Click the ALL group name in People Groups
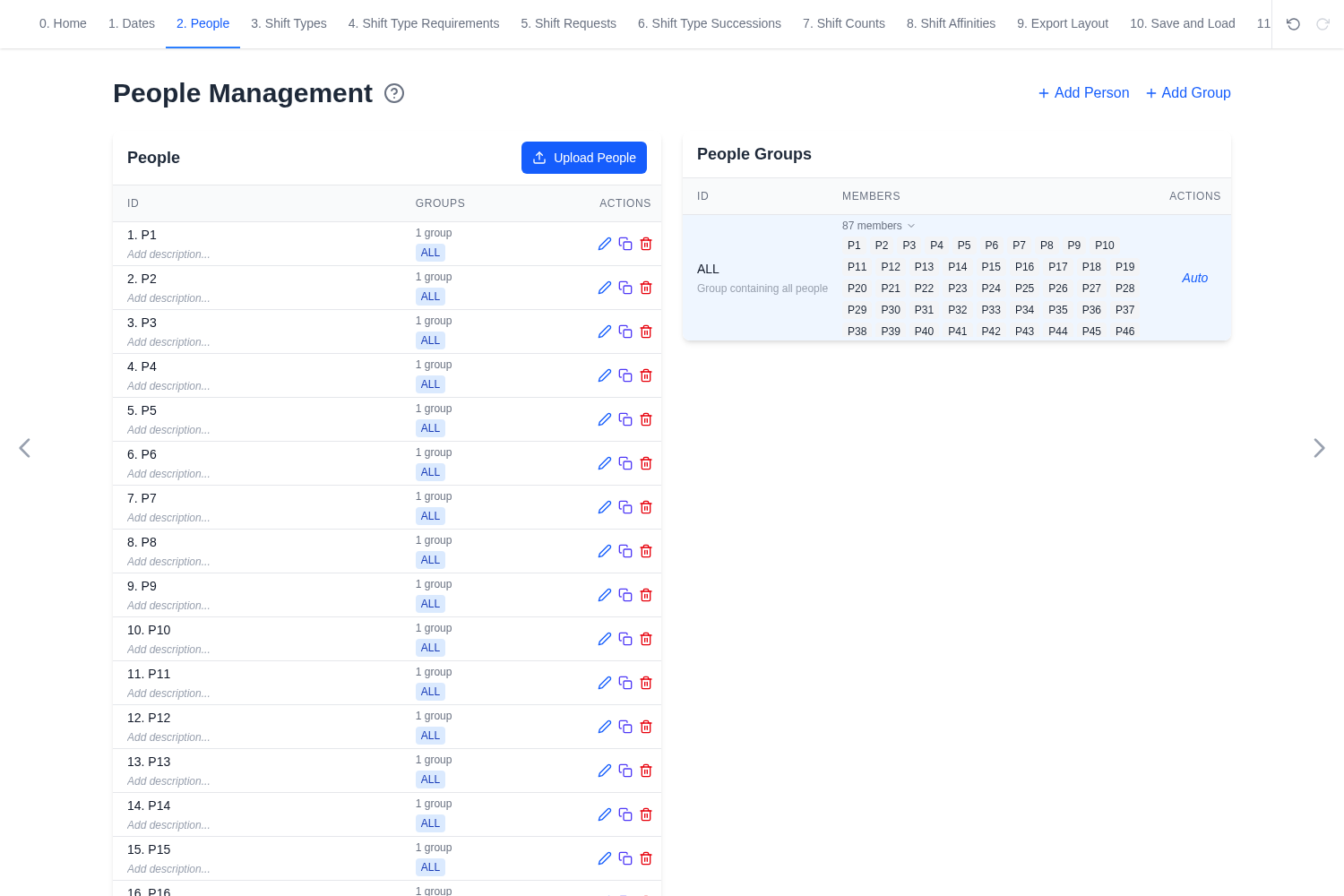1344x896 pixels. [x=708, y=269]
